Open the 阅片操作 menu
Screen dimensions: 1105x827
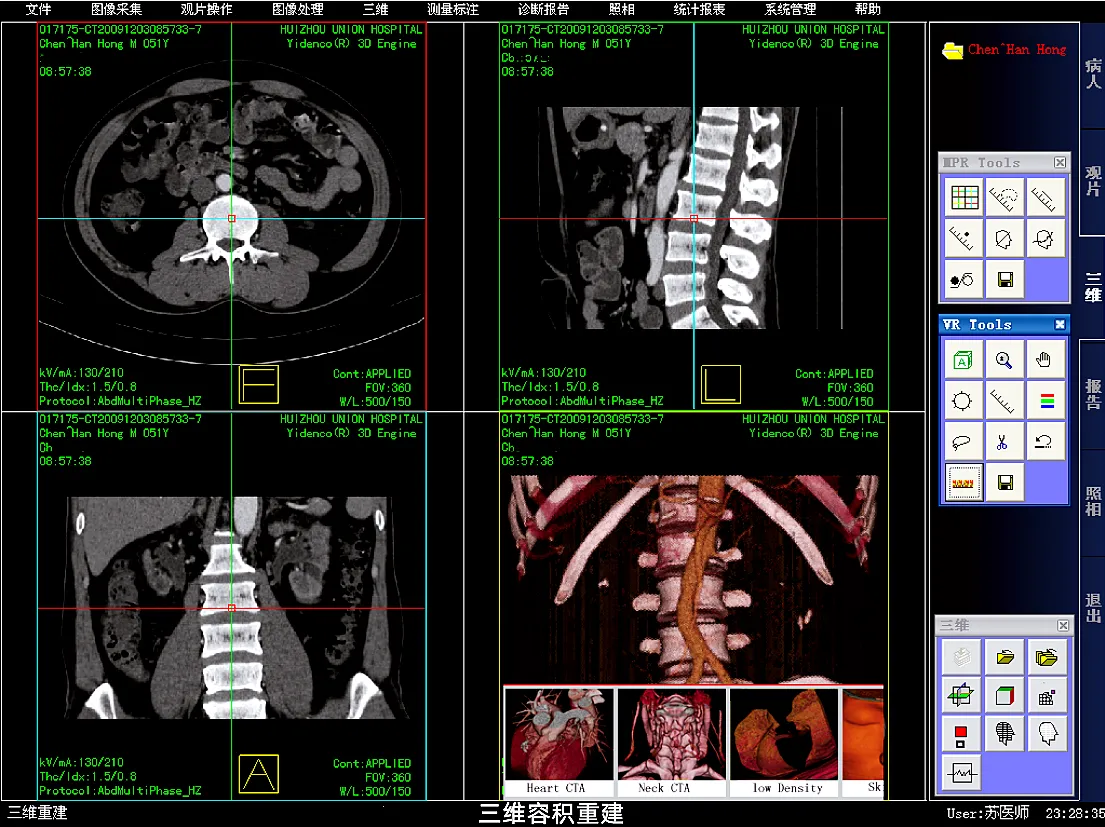coord(206,9)
